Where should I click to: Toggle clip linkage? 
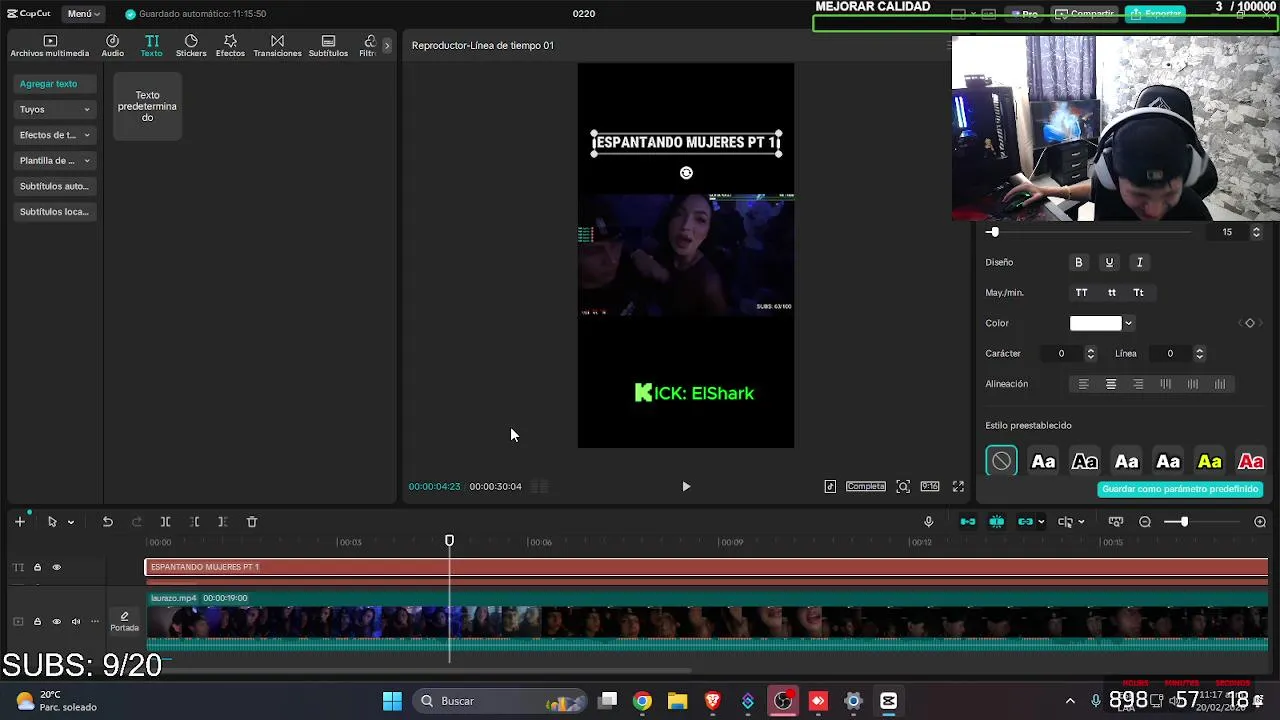coord(1025,522)
